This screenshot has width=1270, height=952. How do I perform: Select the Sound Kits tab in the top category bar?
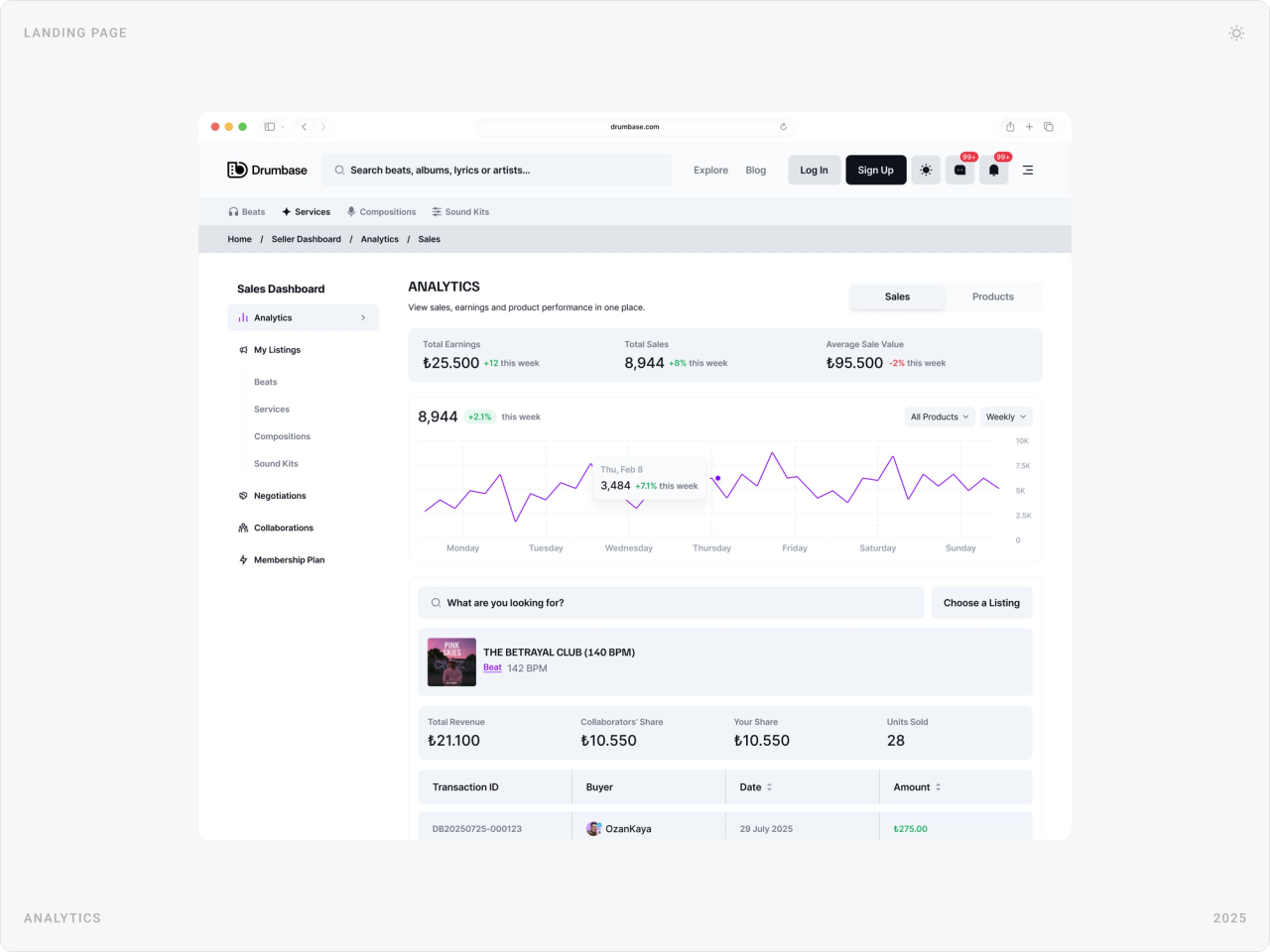(460, 212)
